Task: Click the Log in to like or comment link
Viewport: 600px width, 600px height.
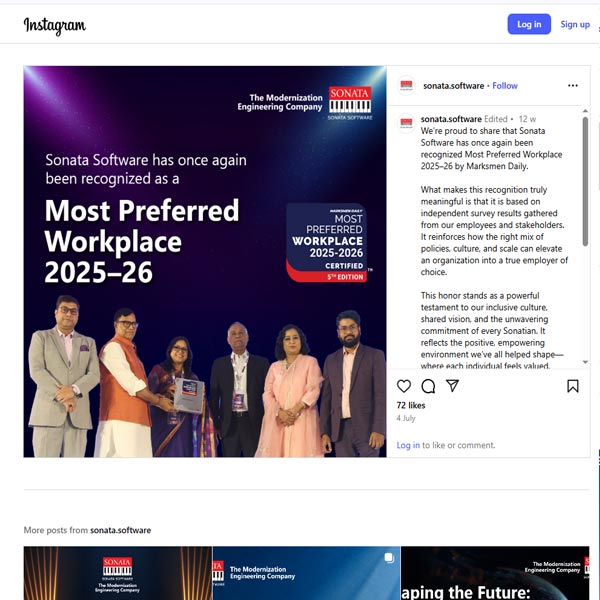Action: (x=408, y=445)
